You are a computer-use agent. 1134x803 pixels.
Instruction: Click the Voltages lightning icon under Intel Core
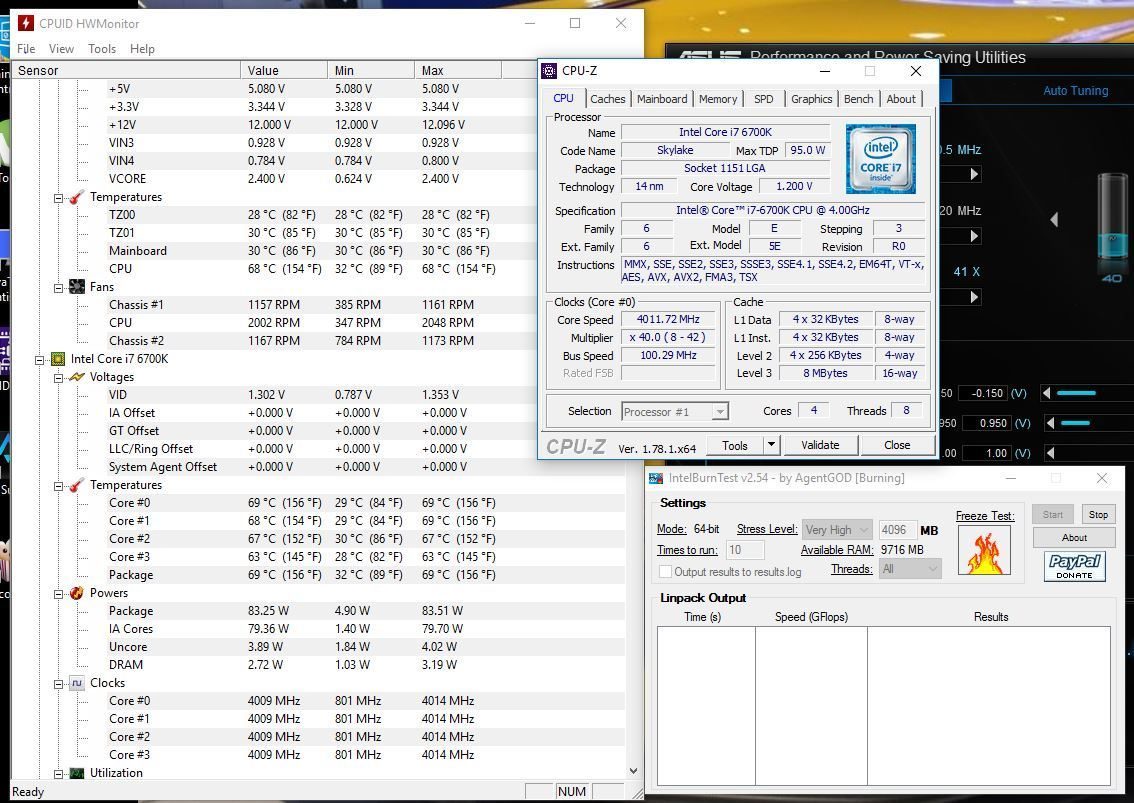(77, 377)
